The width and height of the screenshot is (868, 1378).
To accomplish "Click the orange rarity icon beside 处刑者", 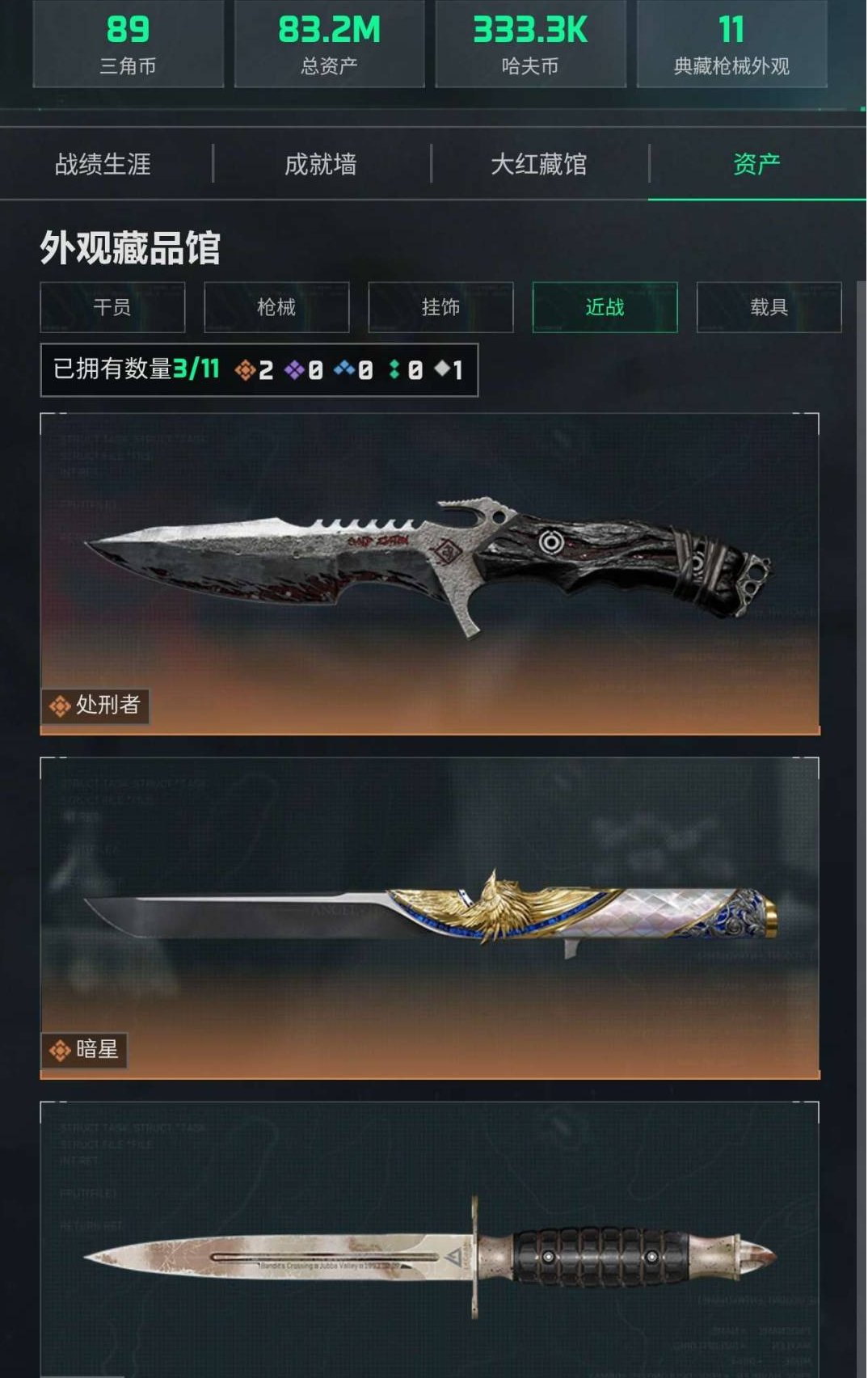I will [60, 706].
